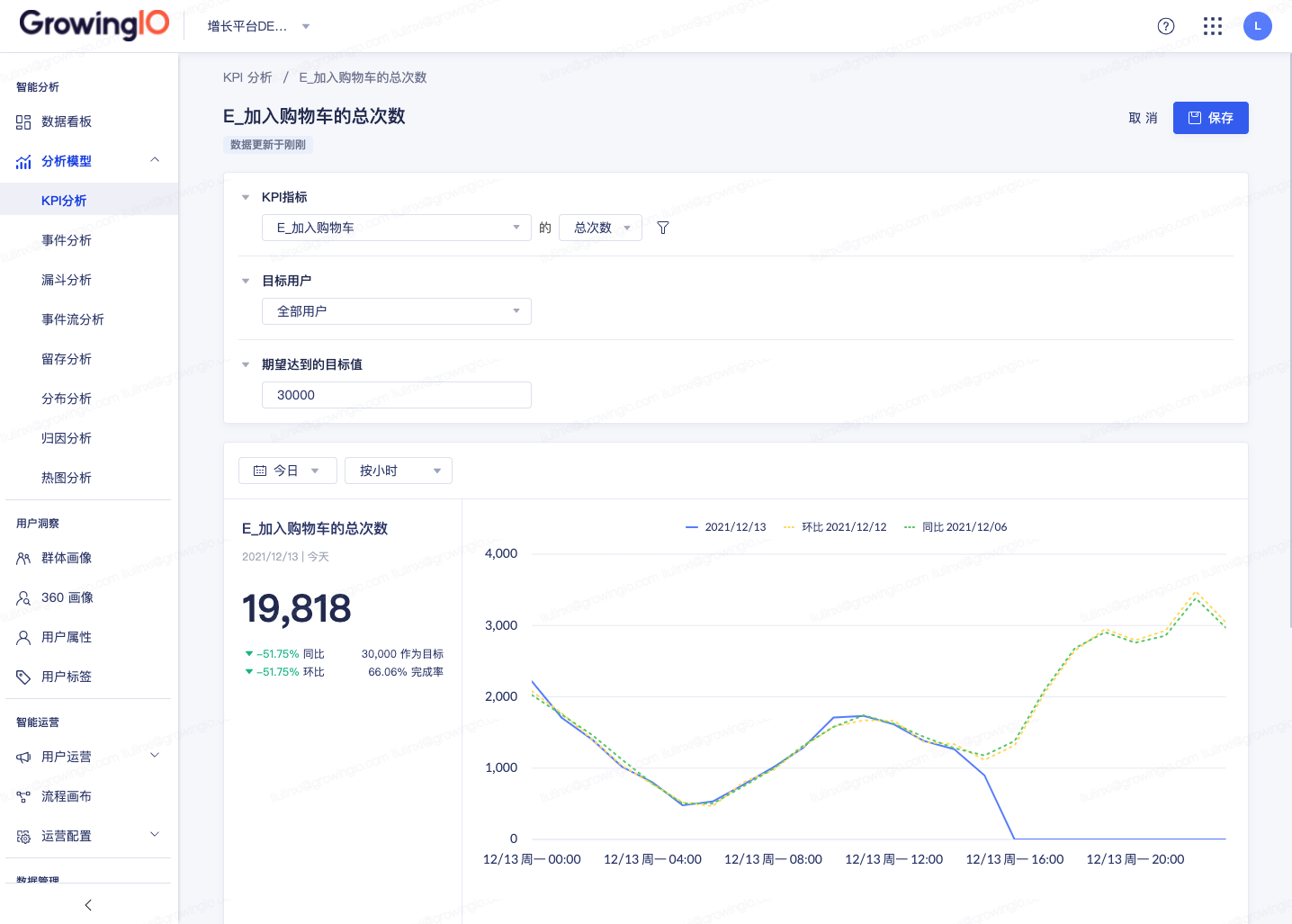Click the 用户运营 megaphone icon

point(23,758)
